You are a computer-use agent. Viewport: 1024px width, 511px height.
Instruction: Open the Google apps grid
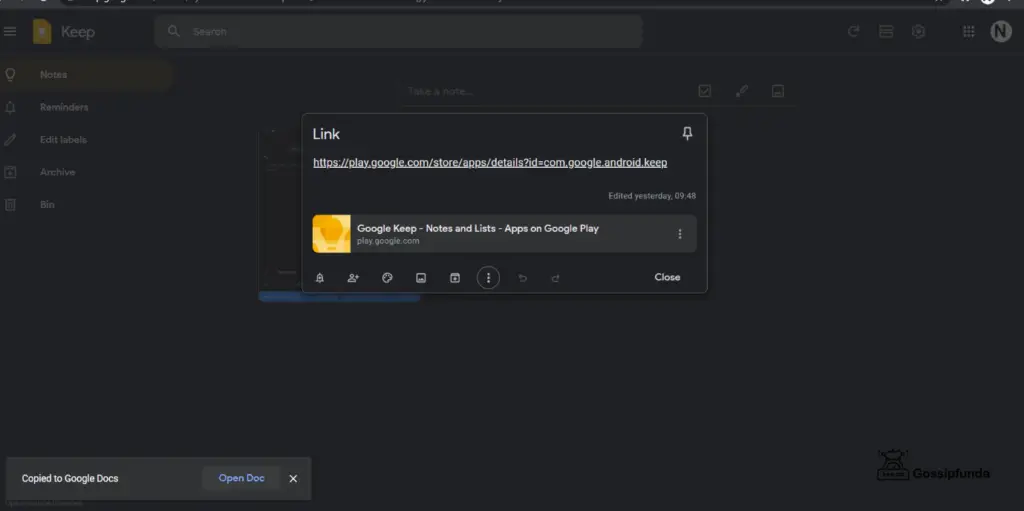[969, 31]
